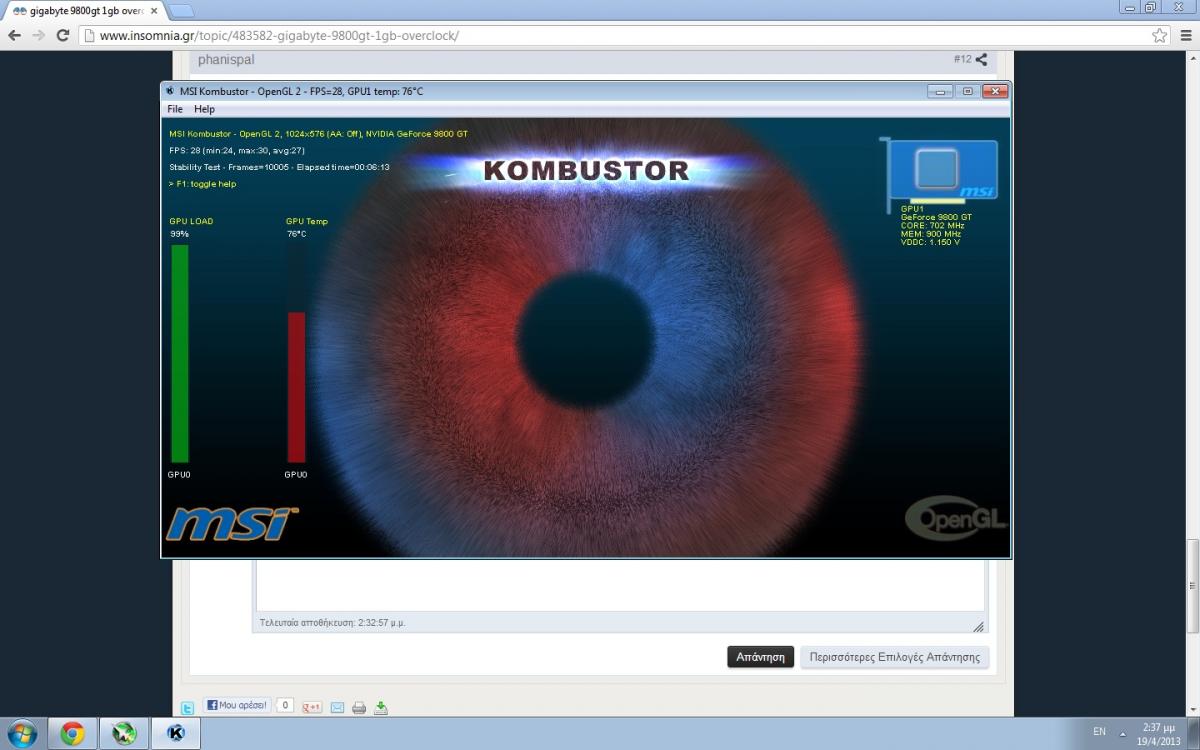Click the phanispal username
This screenshot has height=750, width=1200.
[x=227, y=59]
